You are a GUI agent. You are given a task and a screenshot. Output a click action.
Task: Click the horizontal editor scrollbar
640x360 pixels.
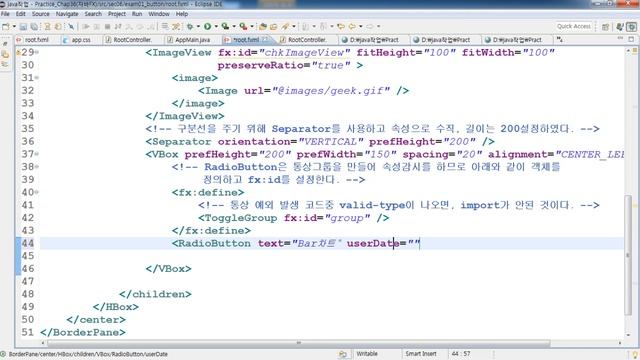298,343
